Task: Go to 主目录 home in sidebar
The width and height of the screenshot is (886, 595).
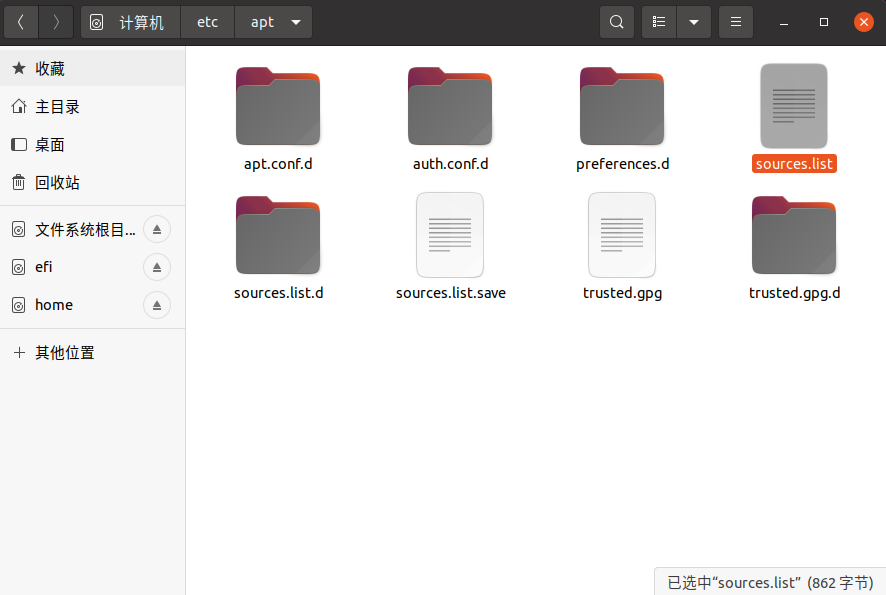Action: pyautogui.click(x=93, y=106)
